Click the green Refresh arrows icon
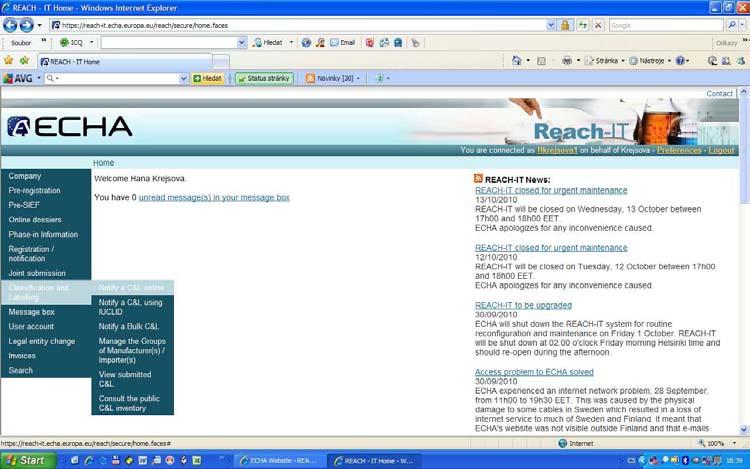This screenshot has height=469, width=750. click(583, 25)
